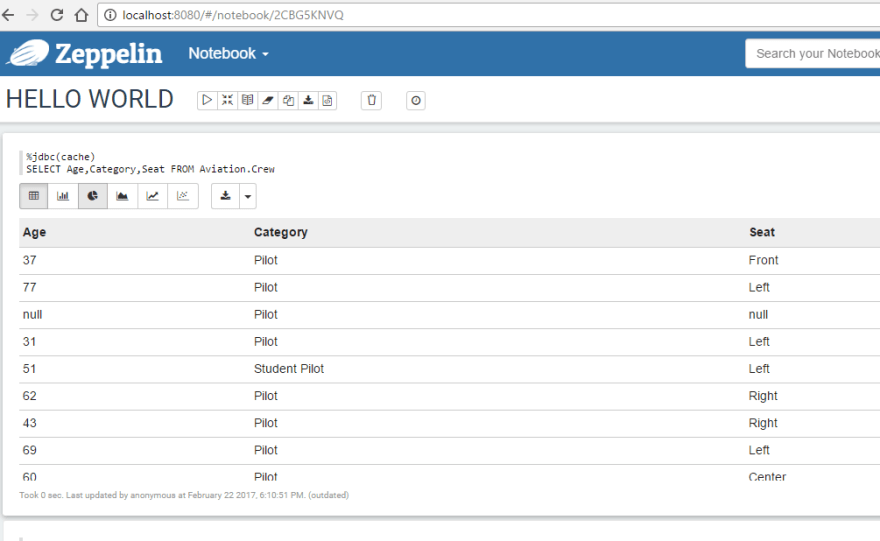Switch result view to line chart

152,196
